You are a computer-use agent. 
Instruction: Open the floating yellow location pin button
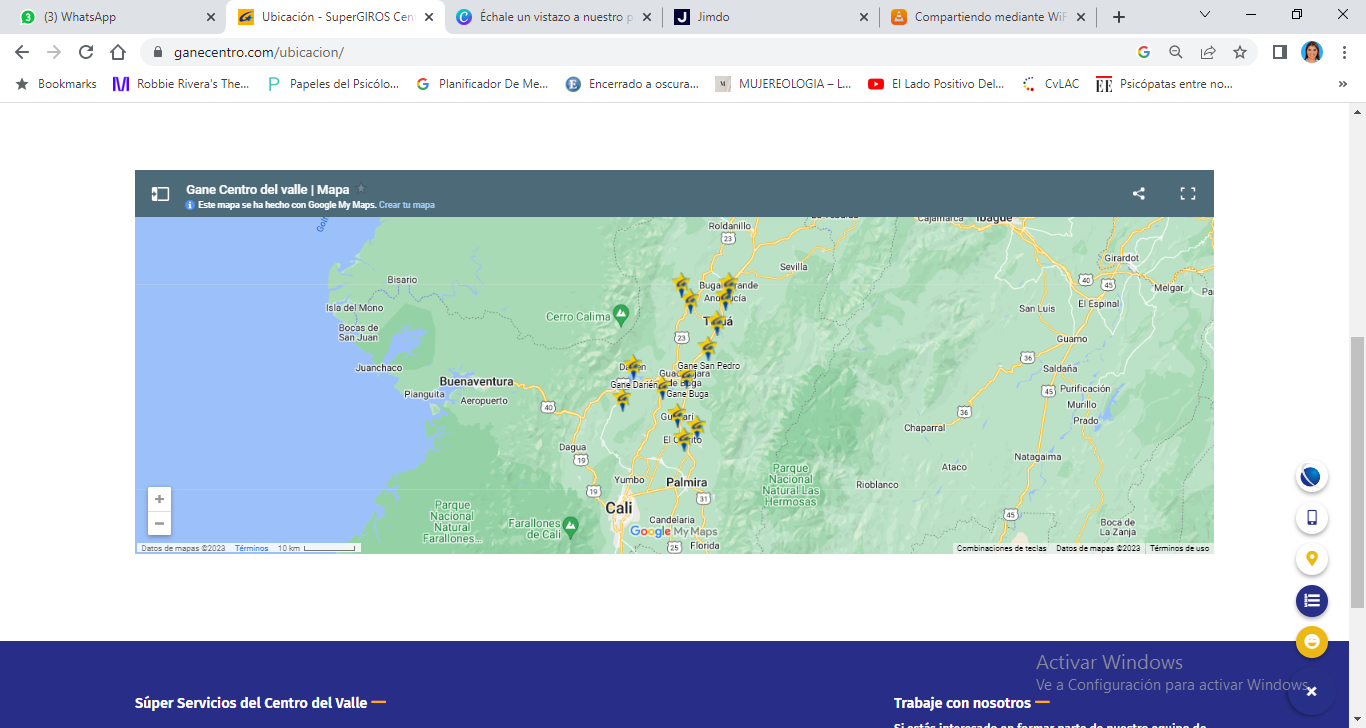1312,559
